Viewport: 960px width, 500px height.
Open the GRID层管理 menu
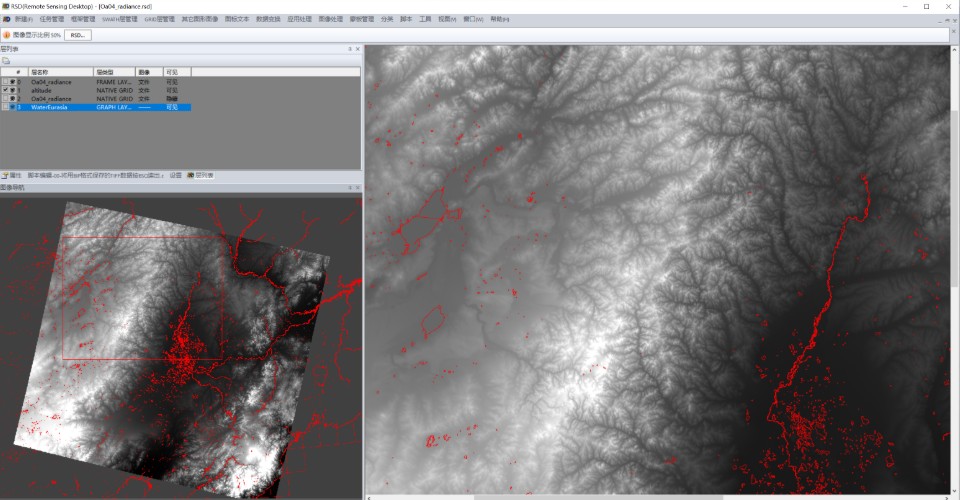tap(159, 19)
